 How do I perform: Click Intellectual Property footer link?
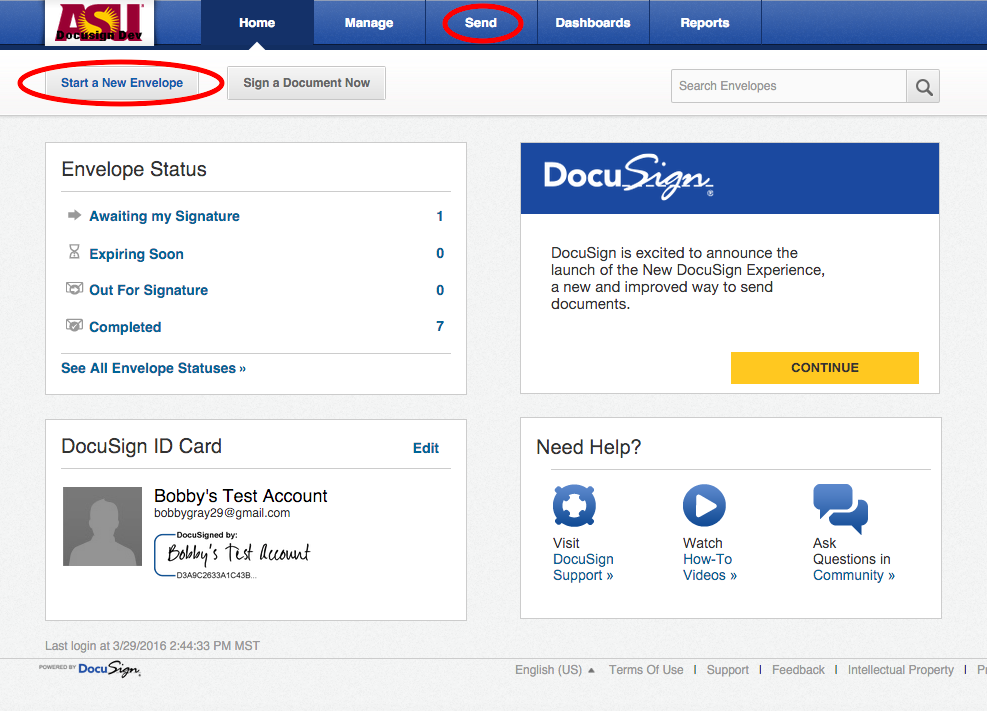pyautogui.click(x=901, y=669)
